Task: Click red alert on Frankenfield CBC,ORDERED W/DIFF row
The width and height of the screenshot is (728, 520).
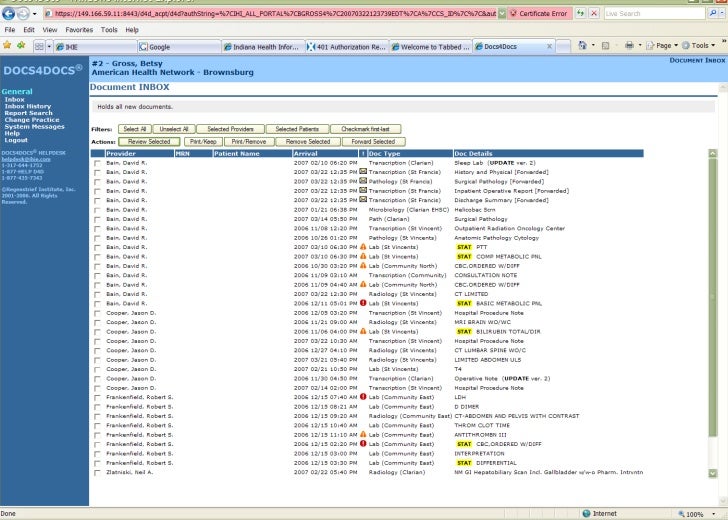Action: [x=363, y=443]
